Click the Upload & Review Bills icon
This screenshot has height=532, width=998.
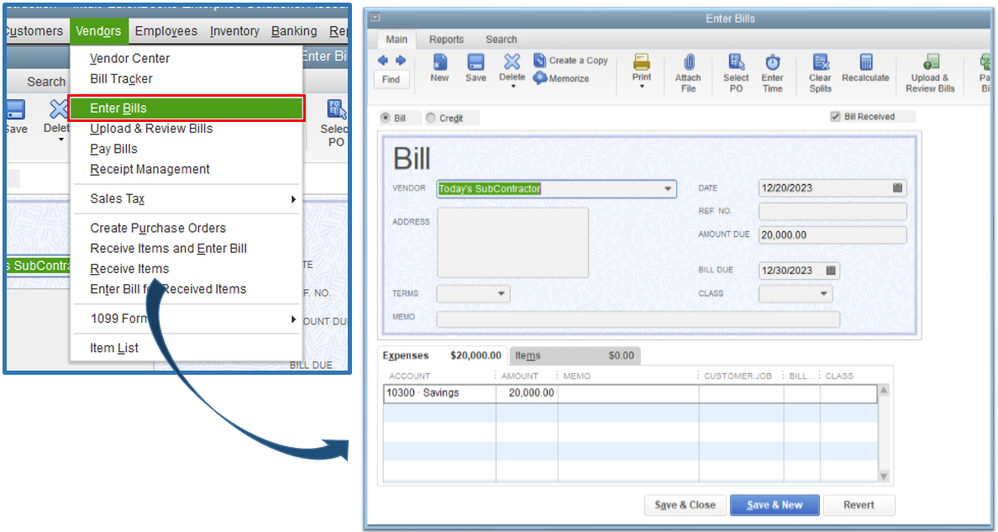(931, 62)
